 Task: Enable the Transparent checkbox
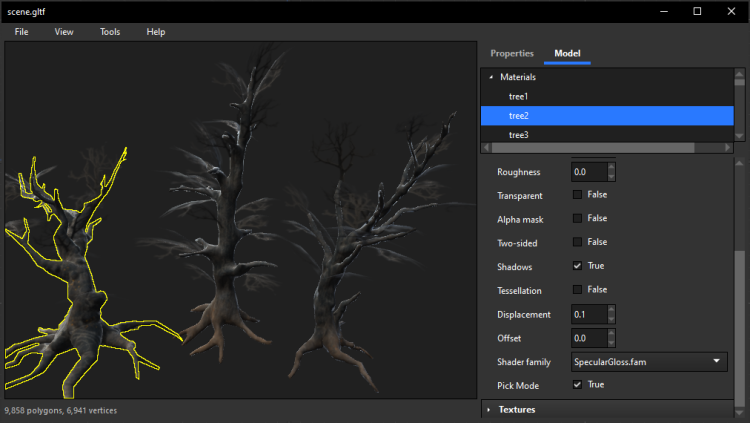tap(577, 194)
